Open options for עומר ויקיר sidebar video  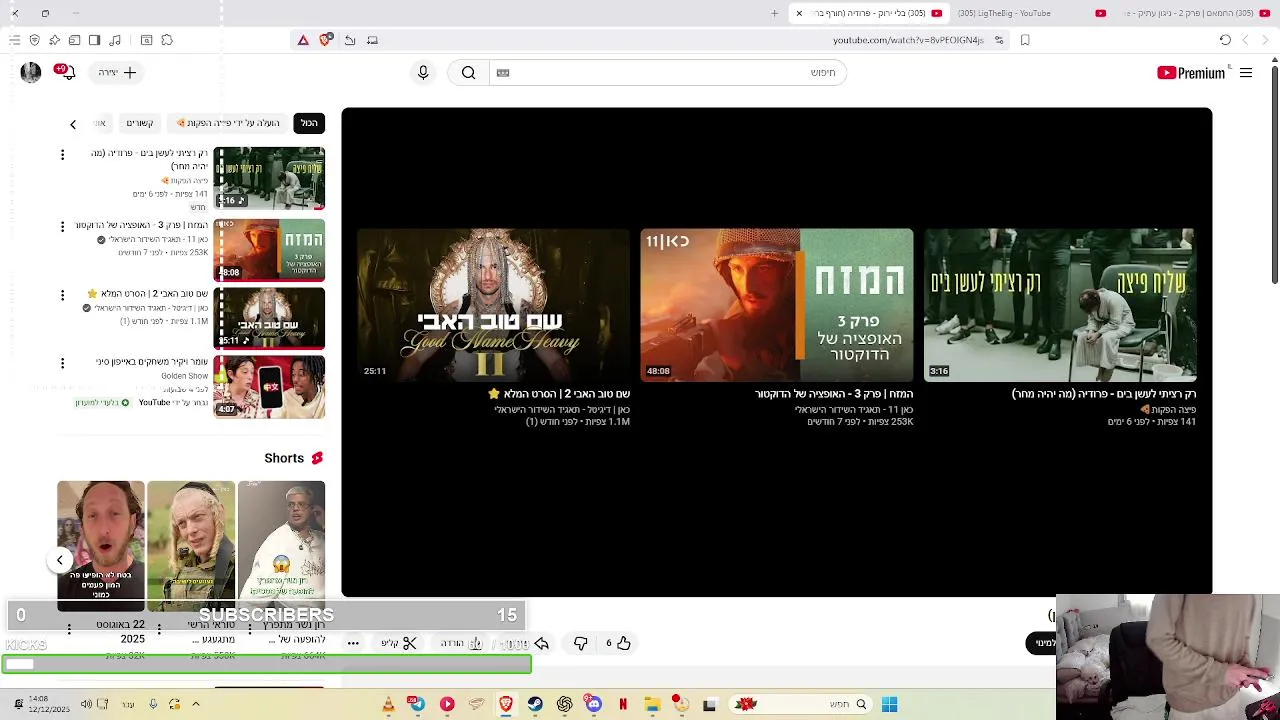click(62, 363)
